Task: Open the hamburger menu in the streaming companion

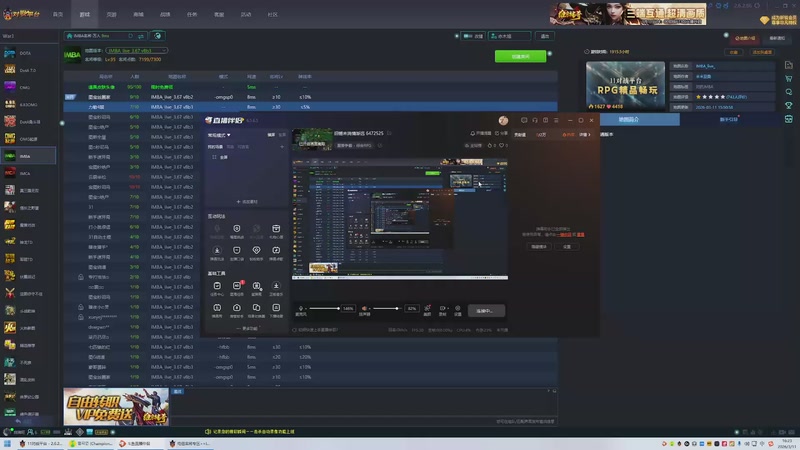Action: (556, 120)
